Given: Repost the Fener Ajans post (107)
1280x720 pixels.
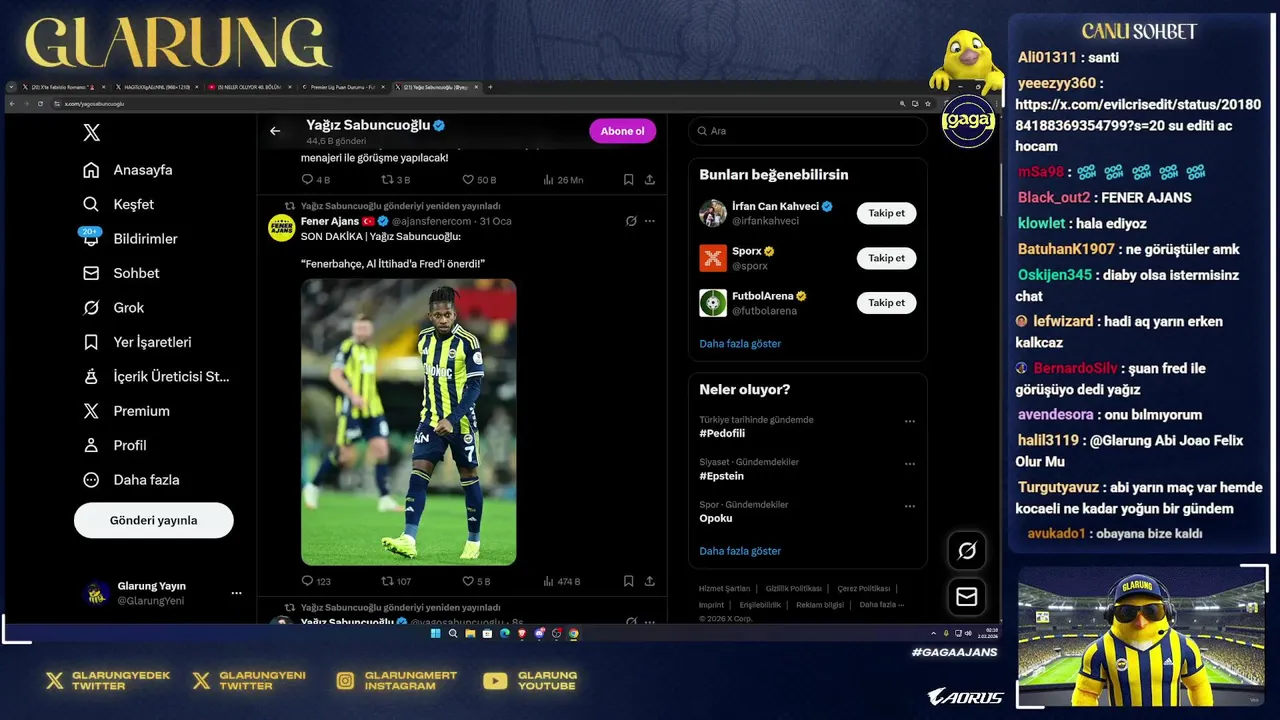Looking at the screenshot, I should point(396,581).
